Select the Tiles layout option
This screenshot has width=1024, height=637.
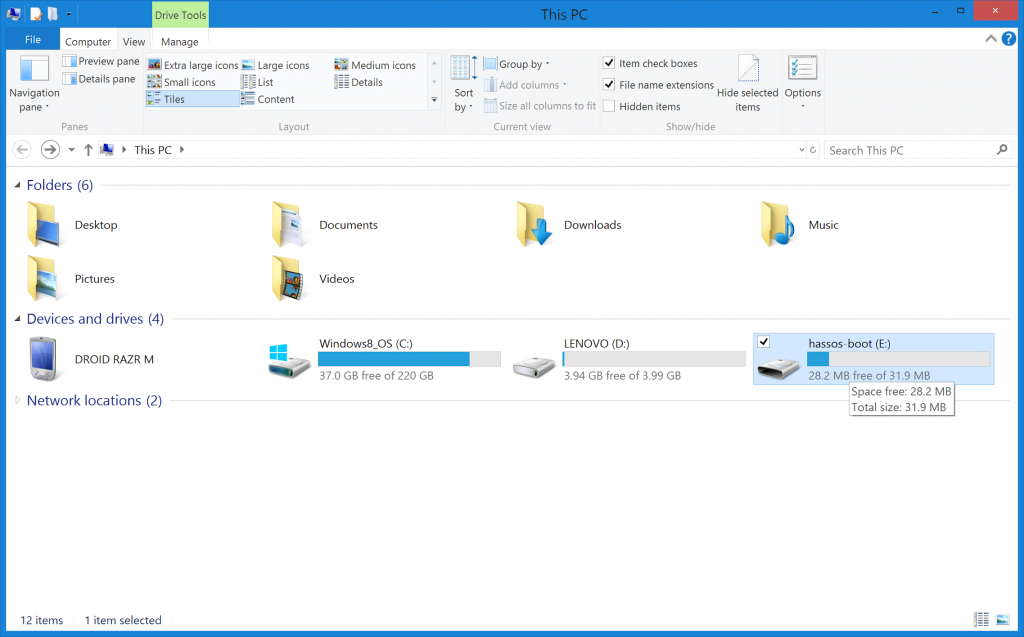(x=193, y=99)
